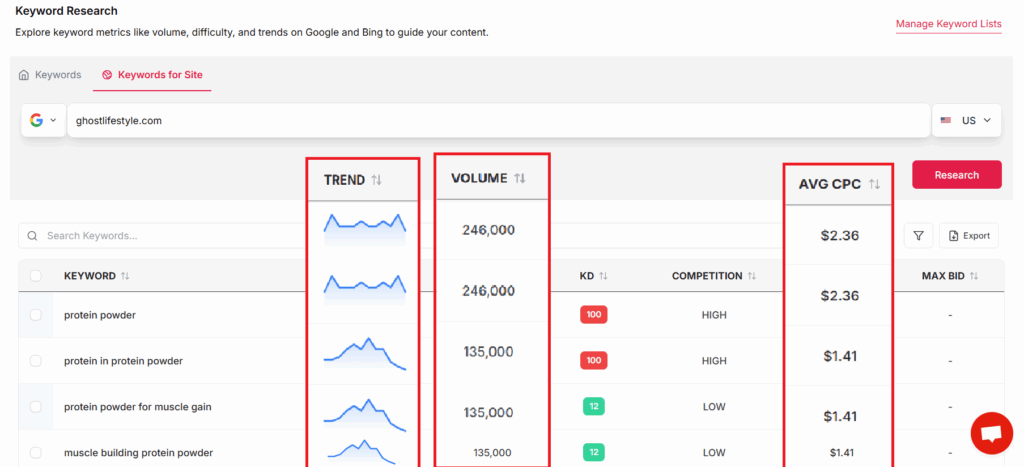Click the KD 100 badge for protein in protein powder
1024x467 pixels.
point(594,361)
